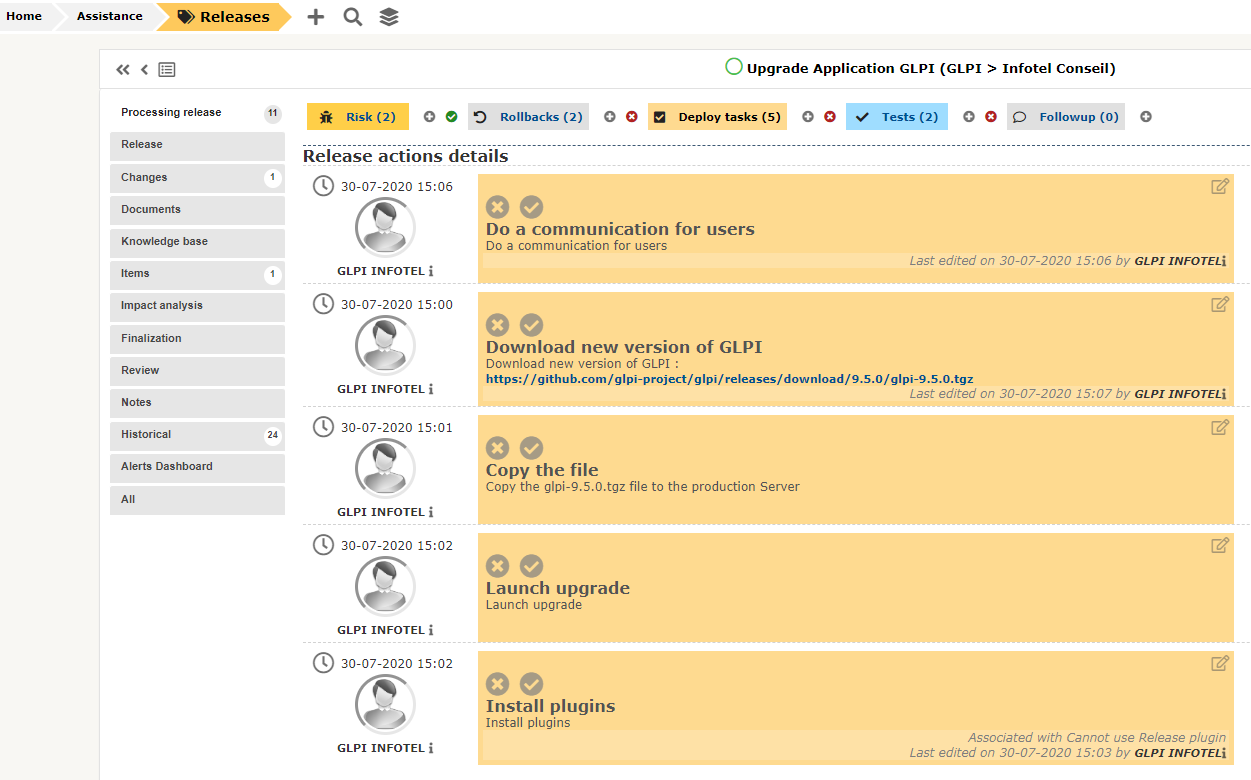Add a new risk with plus icon
Image resolution: width=1251 pixels, height=780 pixels.
(x=430, y=117)
